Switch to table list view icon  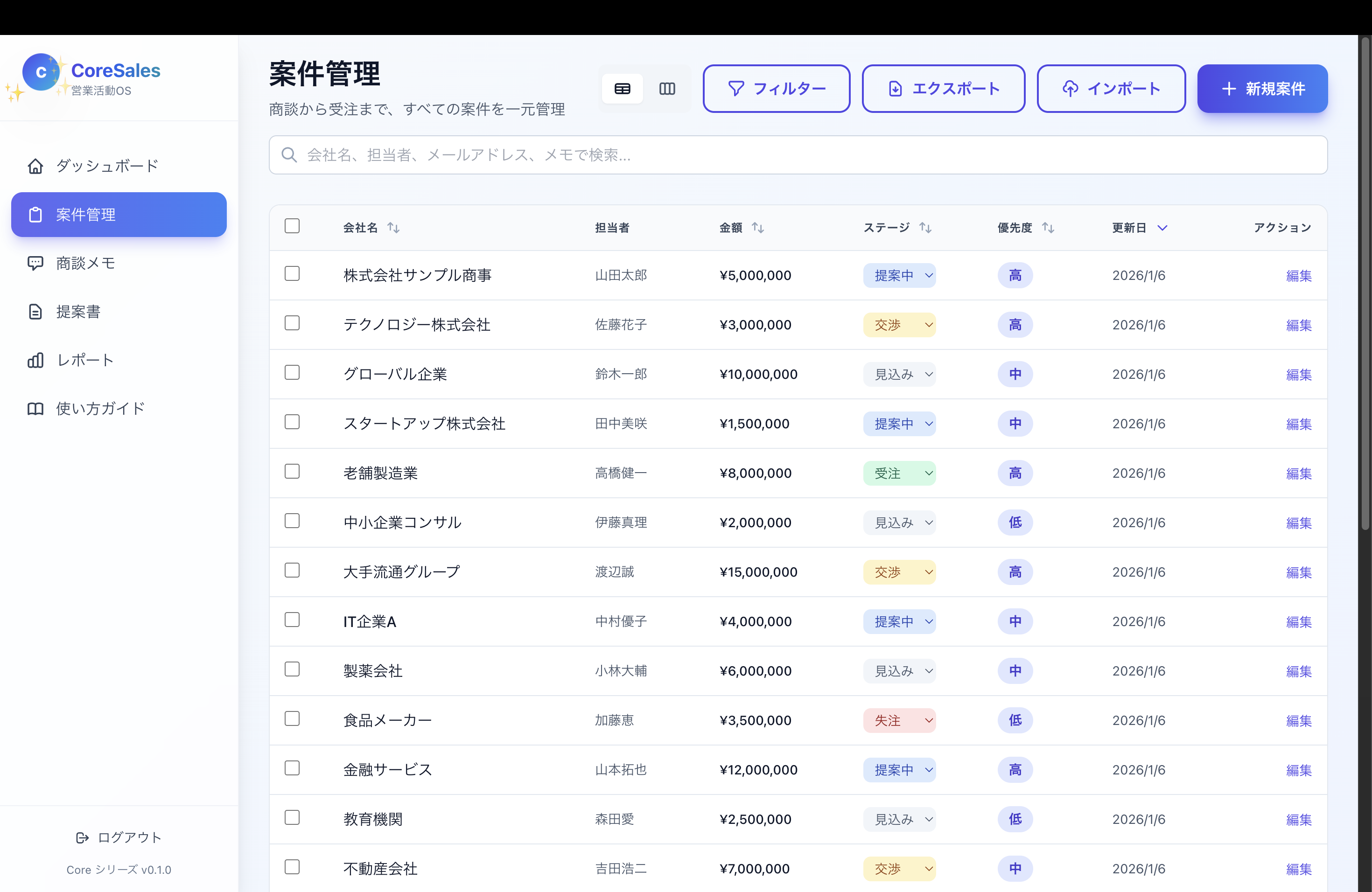click(622, 89)
